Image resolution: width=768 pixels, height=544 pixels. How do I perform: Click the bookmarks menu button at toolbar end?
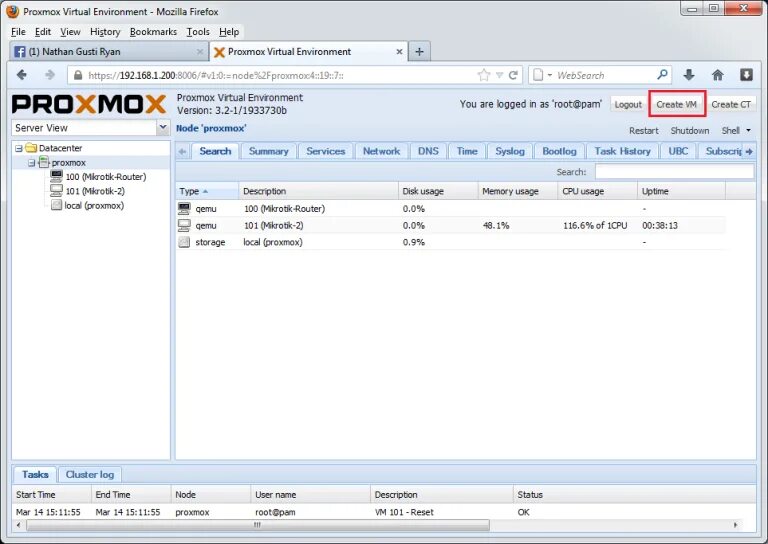point(746,75)
